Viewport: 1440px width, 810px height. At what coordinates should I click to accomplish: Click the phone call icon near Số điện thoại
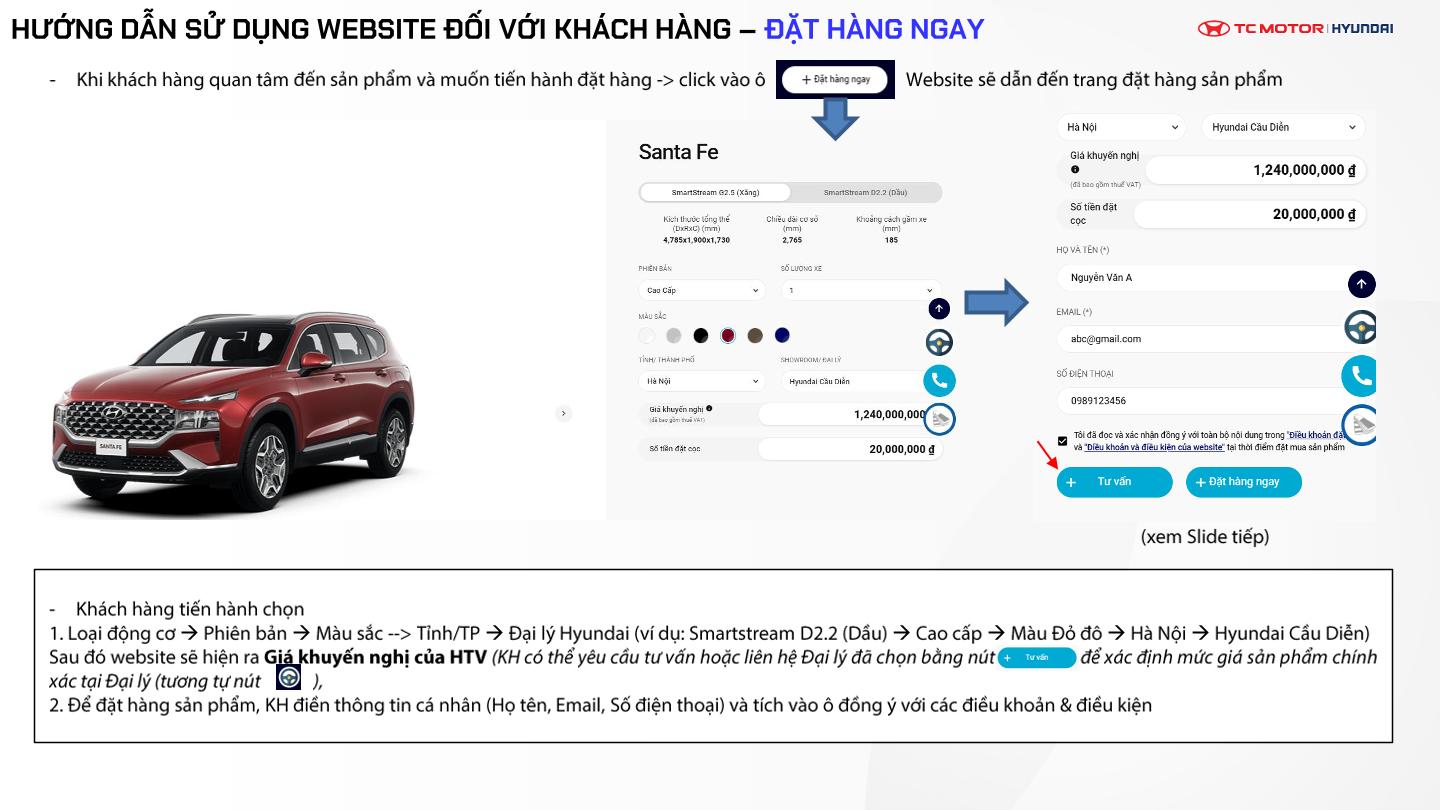(1360, 376)
